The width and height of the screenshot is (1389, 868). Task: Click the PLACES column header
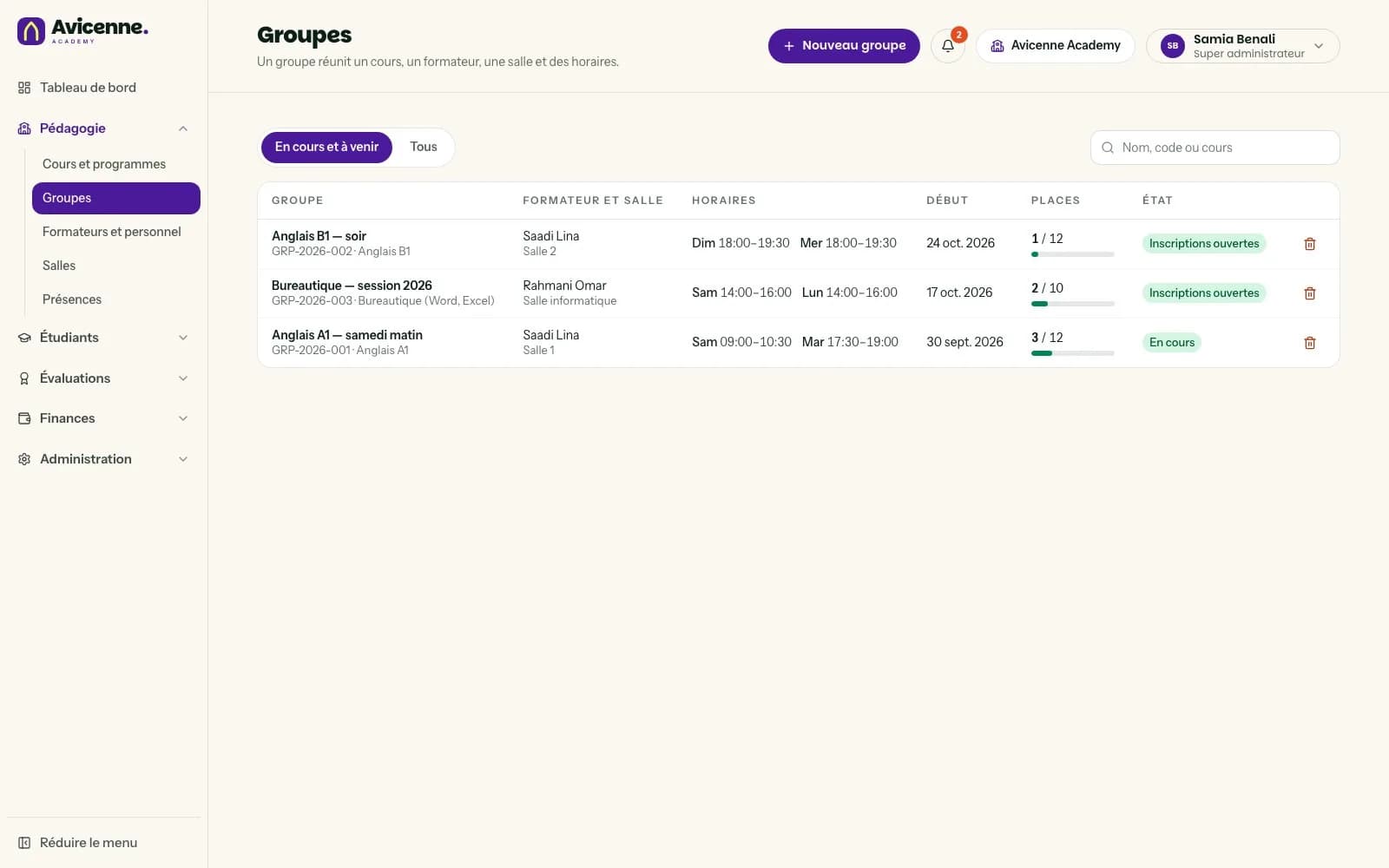coord(1056,201)
